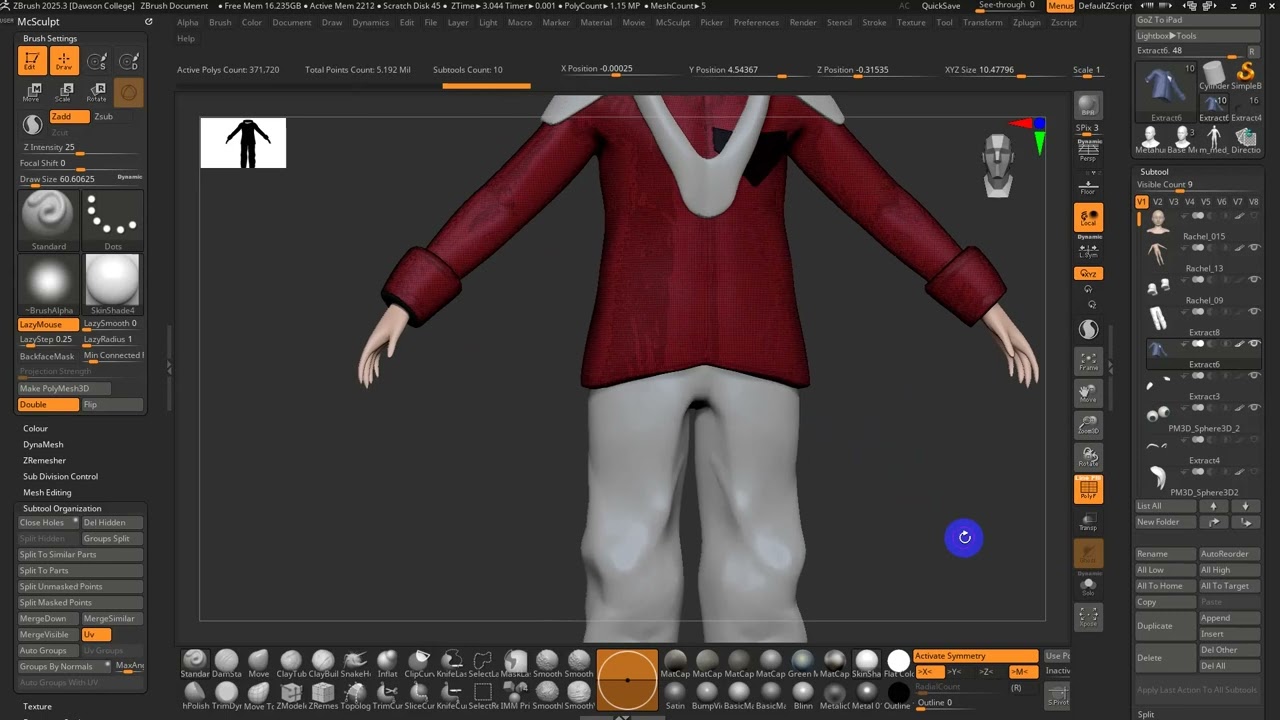Click Activate Symmetry button
This screenshot has height=720, width=1280.
click(x=976, y=656)
